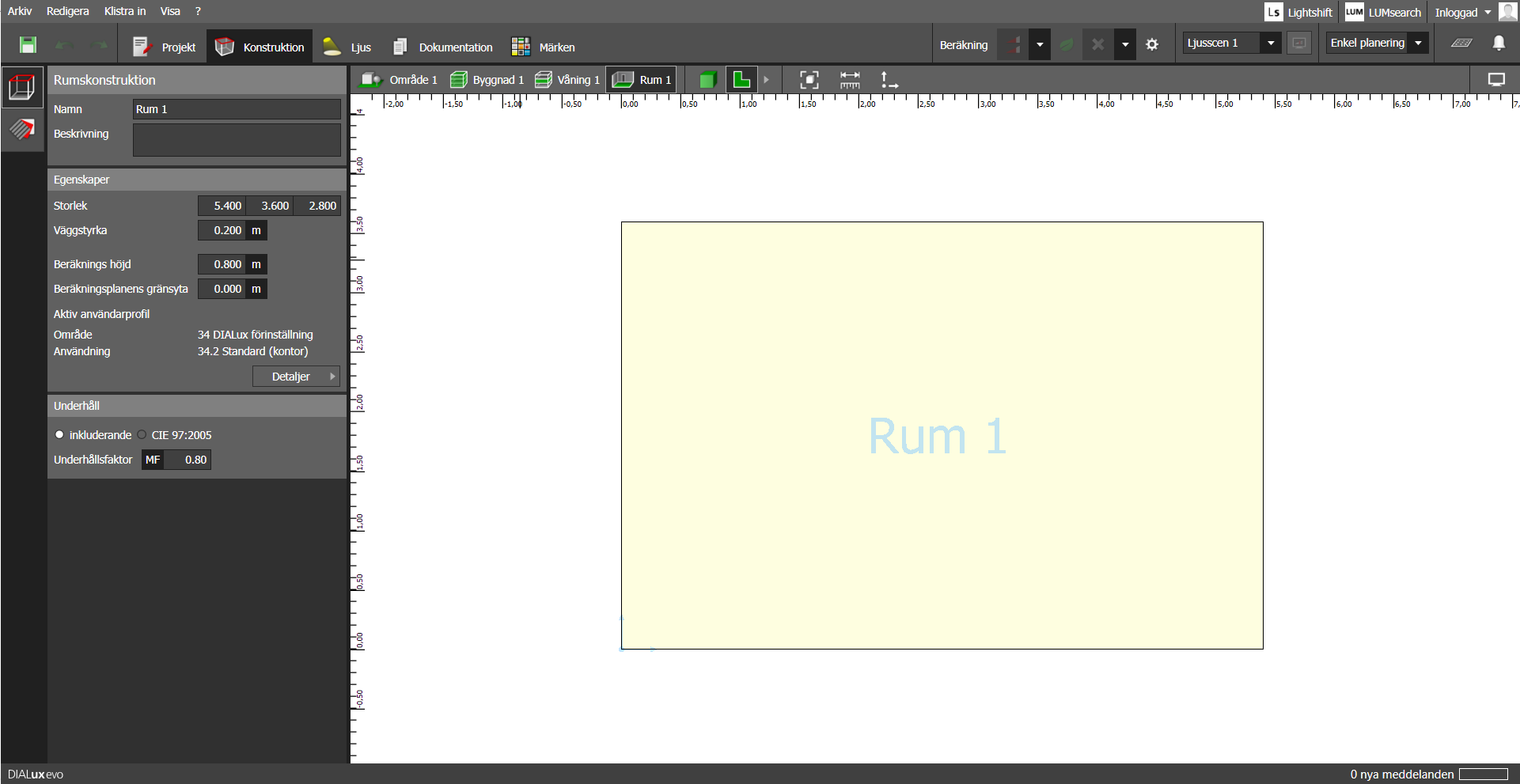
Task: Activate the set coordinate origin tool
Action: 889,79
